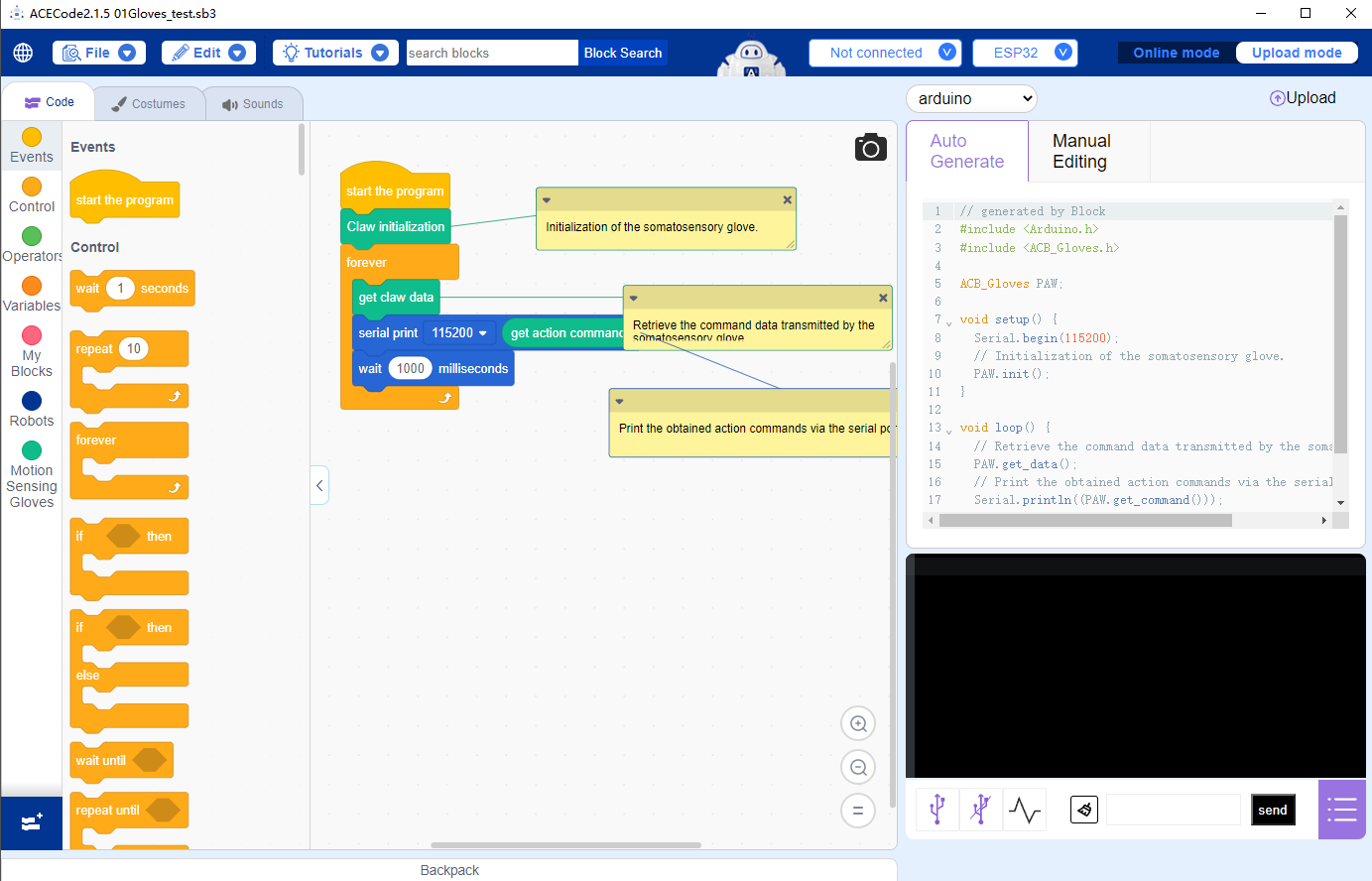Click the search blocks input field
Viewport: 1372px width, 881px height.
pyautogui.click(x=491, y=52)
